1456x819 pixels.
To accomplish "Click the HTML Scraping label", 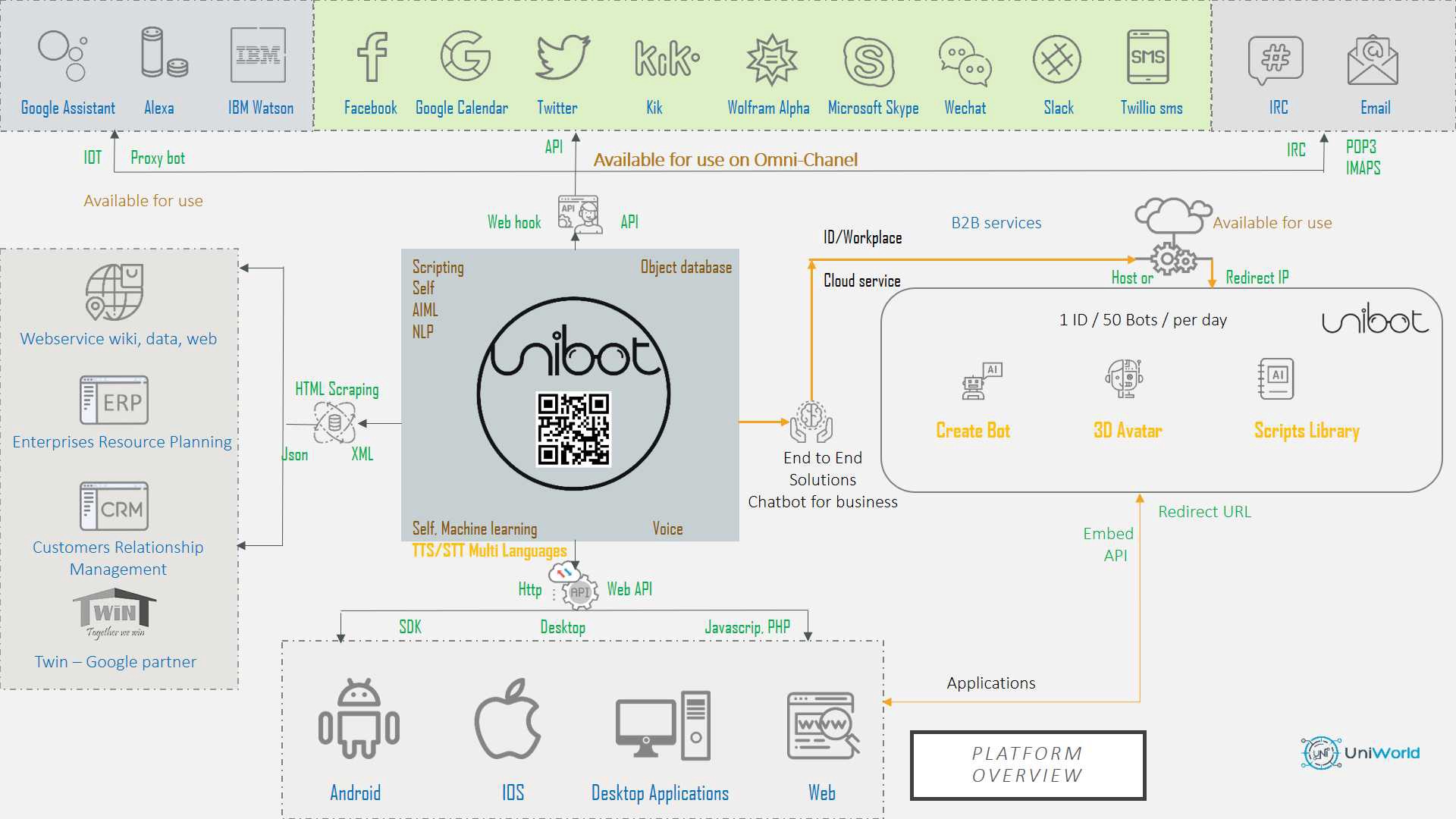I will coord(337,389).
